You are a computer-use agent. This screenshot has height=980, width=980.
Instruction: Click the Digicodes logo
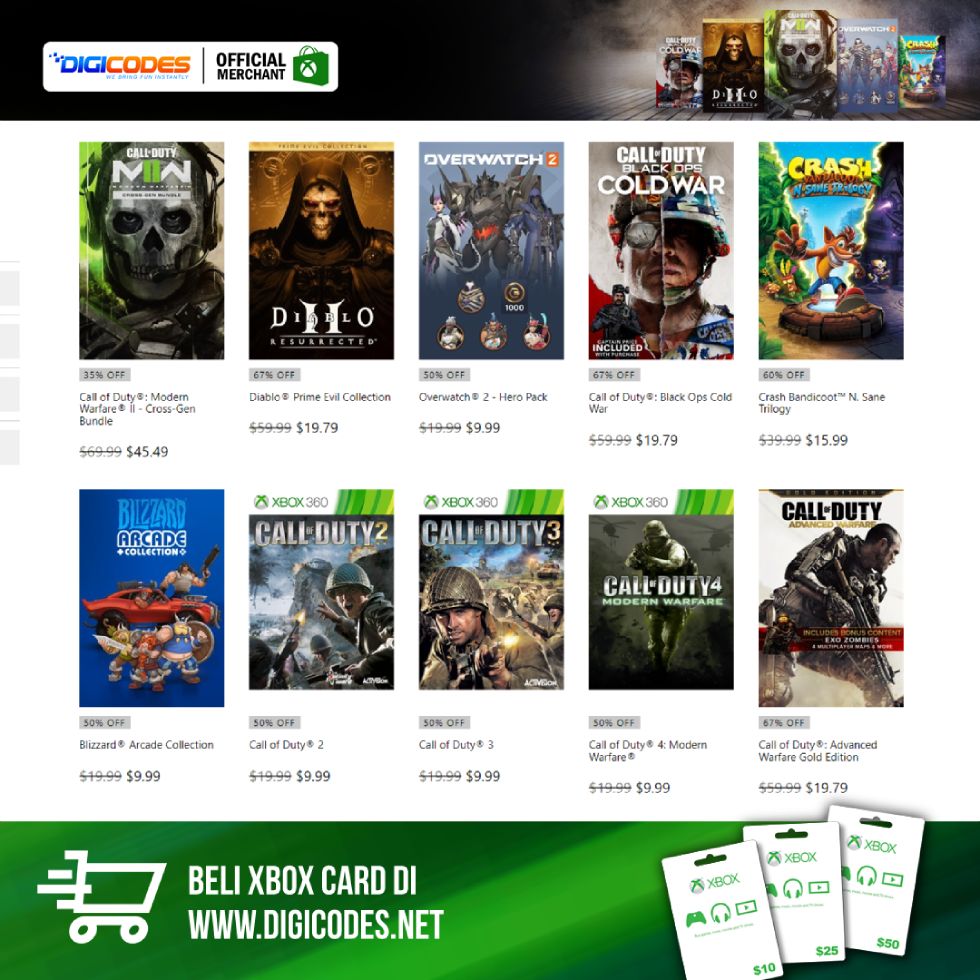(x=120, y=66)
